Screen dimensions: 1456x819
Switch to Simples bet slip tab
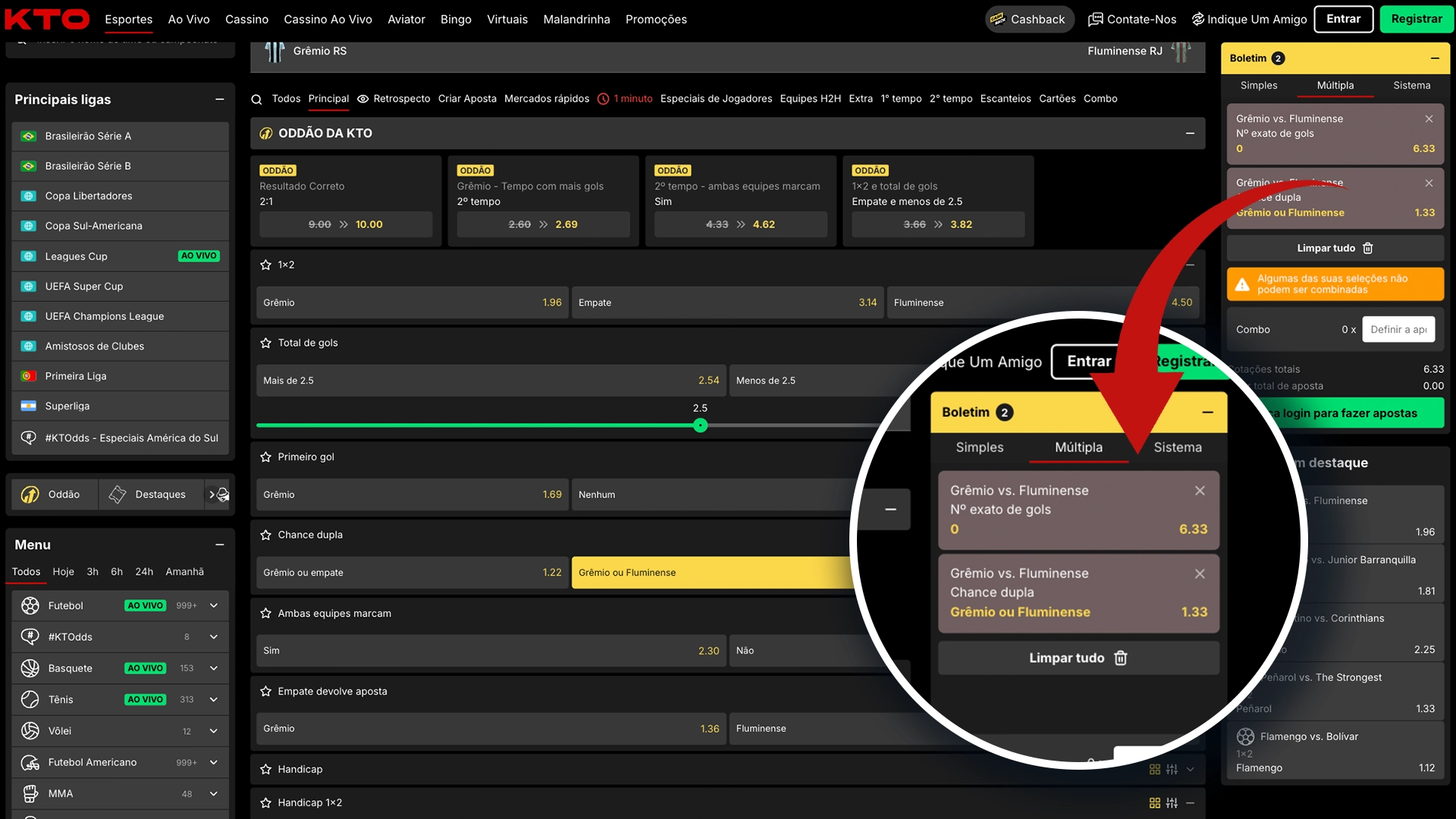1259,86
